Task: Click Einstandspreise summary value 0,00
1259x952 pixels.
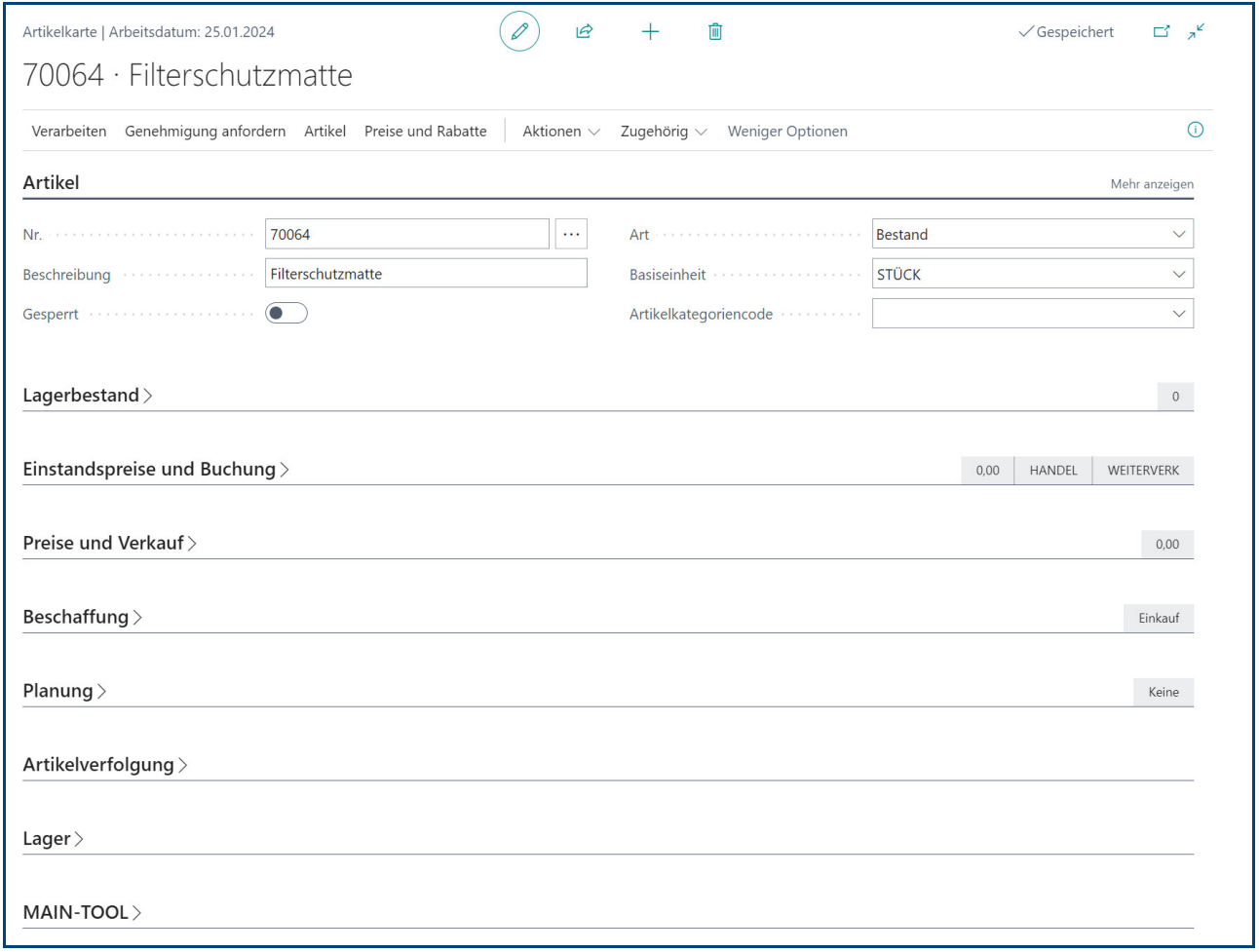Action: click(987, 471)
